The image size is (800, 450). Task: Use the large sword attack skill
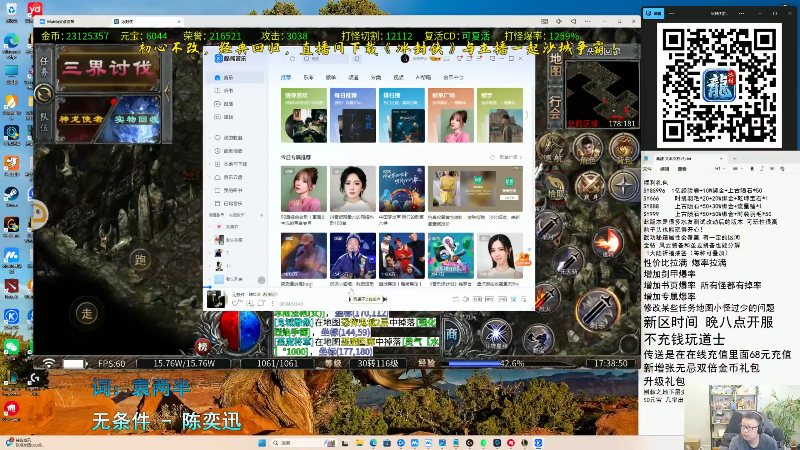597,309
